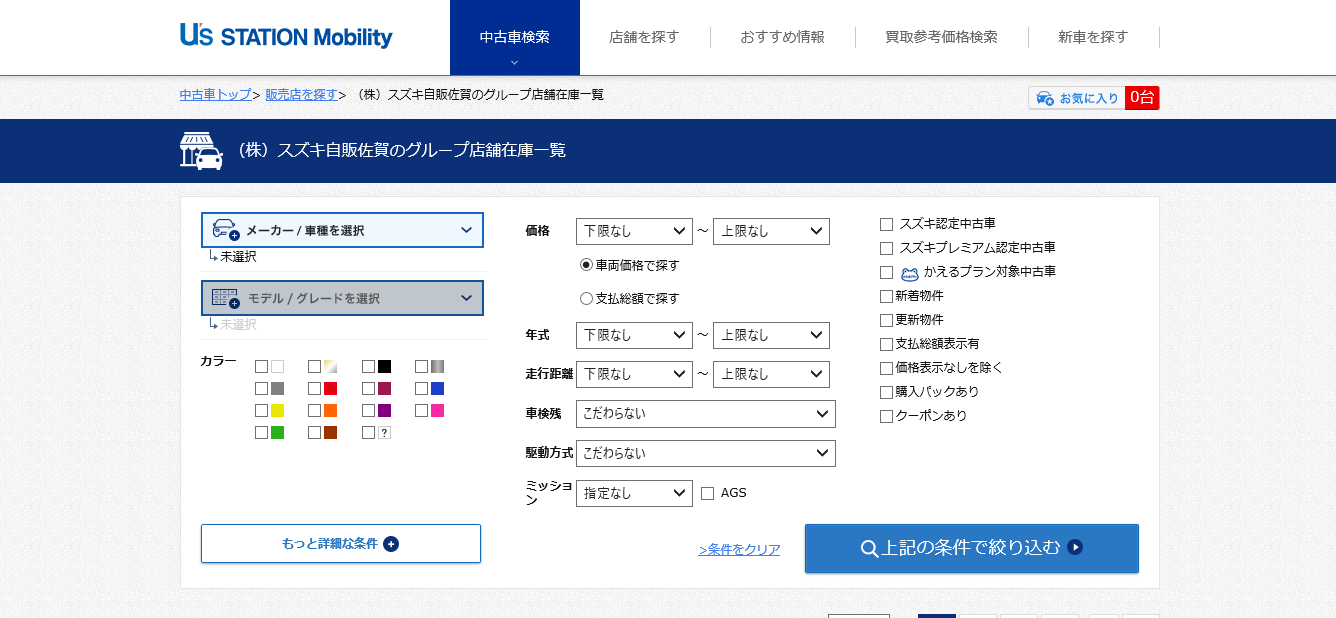Image resolution: width=1336 pixels, height=618 pixels.
Task: Click the red 0台 favorites counter
Action: tap(1142, 98)
